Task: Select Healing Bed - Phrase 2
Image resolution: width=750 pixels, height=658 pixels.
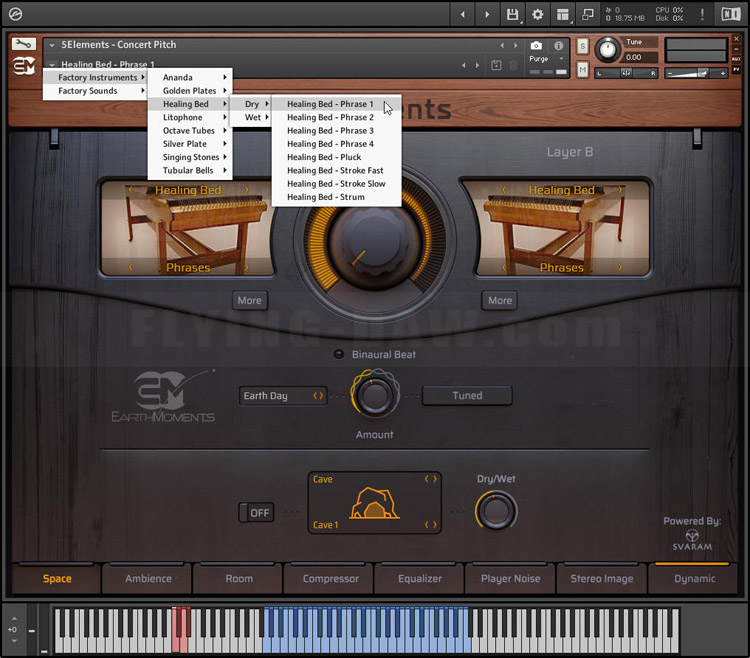Action: pos(336,117)
